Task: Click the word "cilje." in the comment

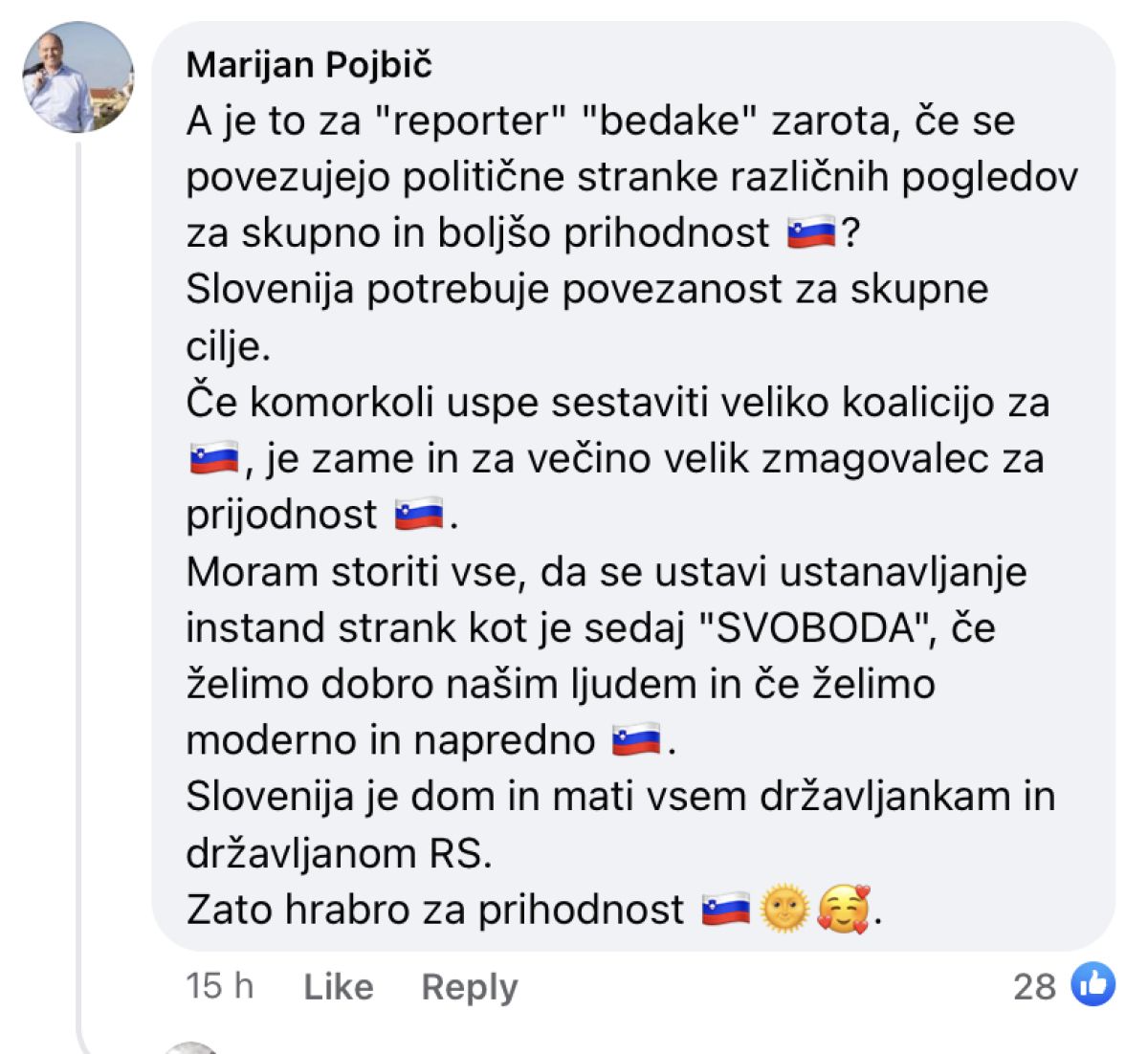Action: (229, 346)
